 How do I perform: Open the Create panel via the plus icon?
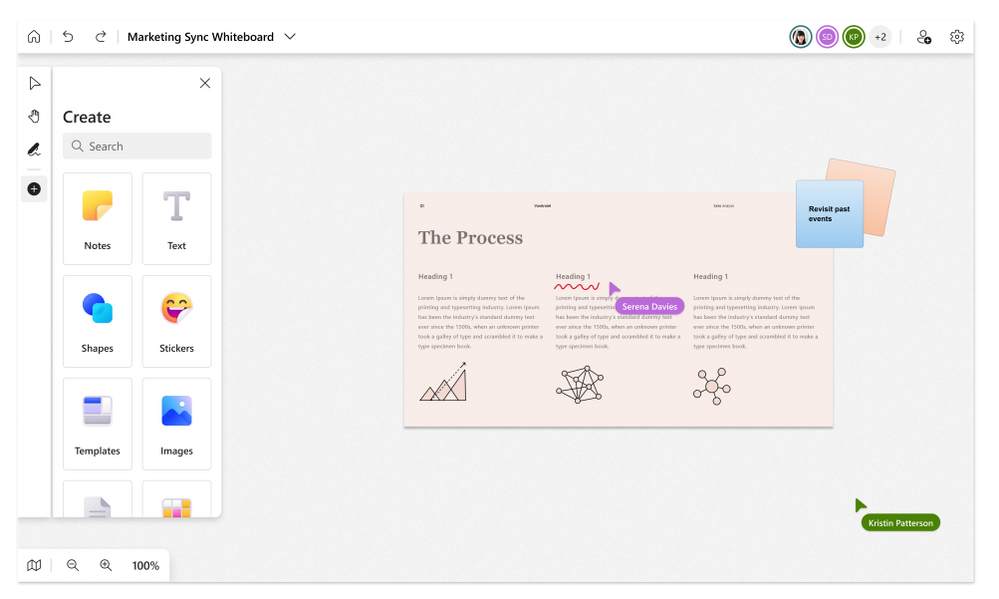[x=34, y=188]
